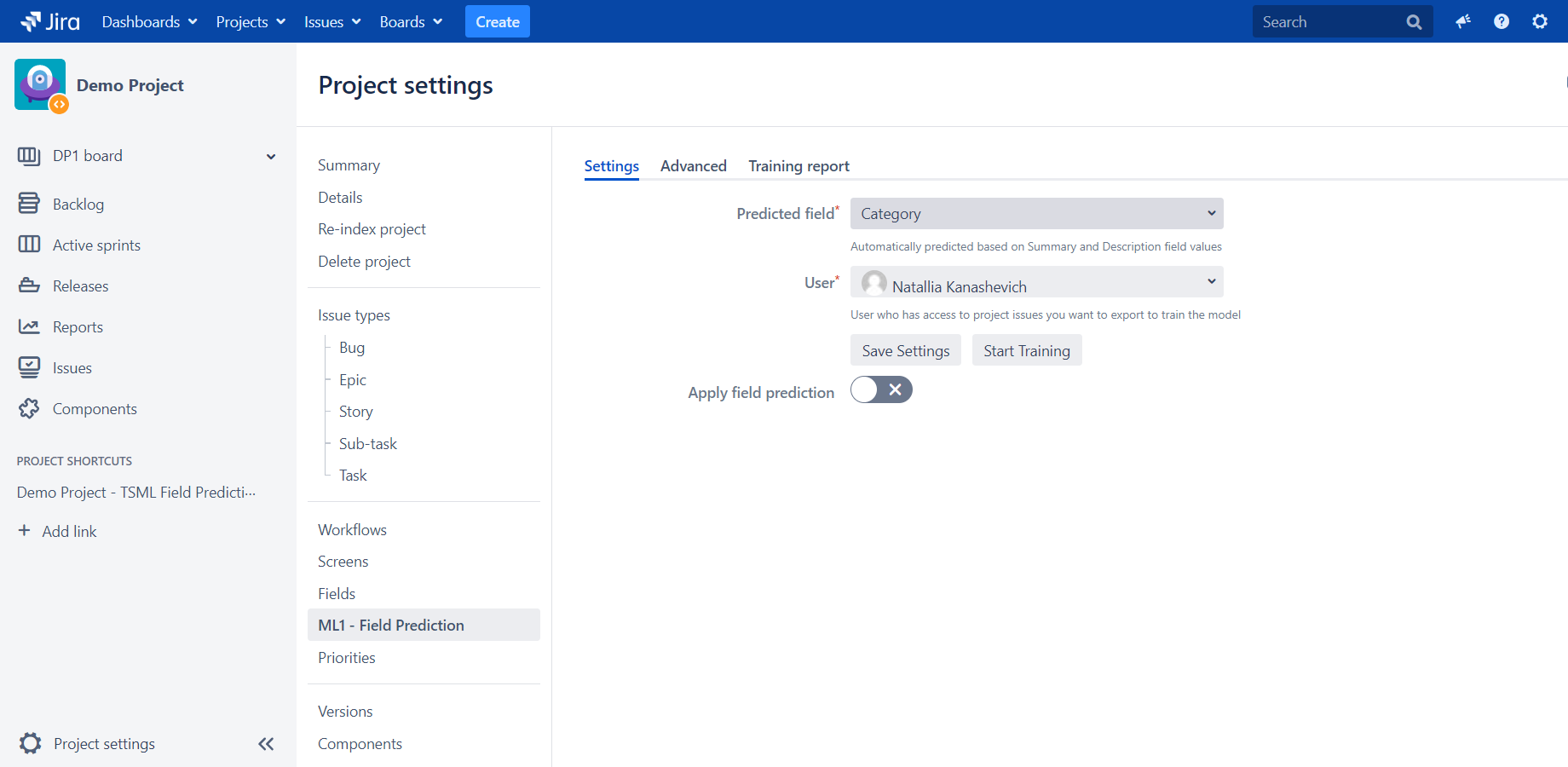Select the Epic issue type
The height and width of the screenshot is (767, 1568).
click(353, 380)
